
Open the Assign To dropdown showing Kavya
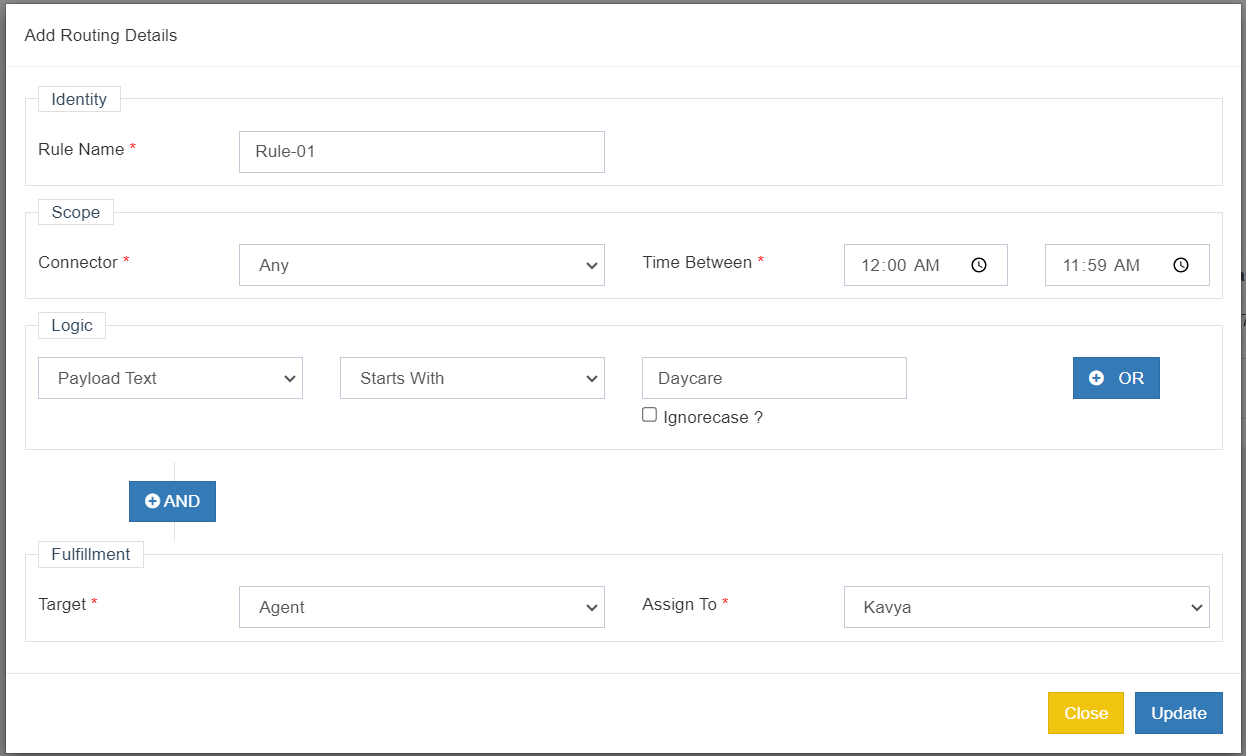1026,607
